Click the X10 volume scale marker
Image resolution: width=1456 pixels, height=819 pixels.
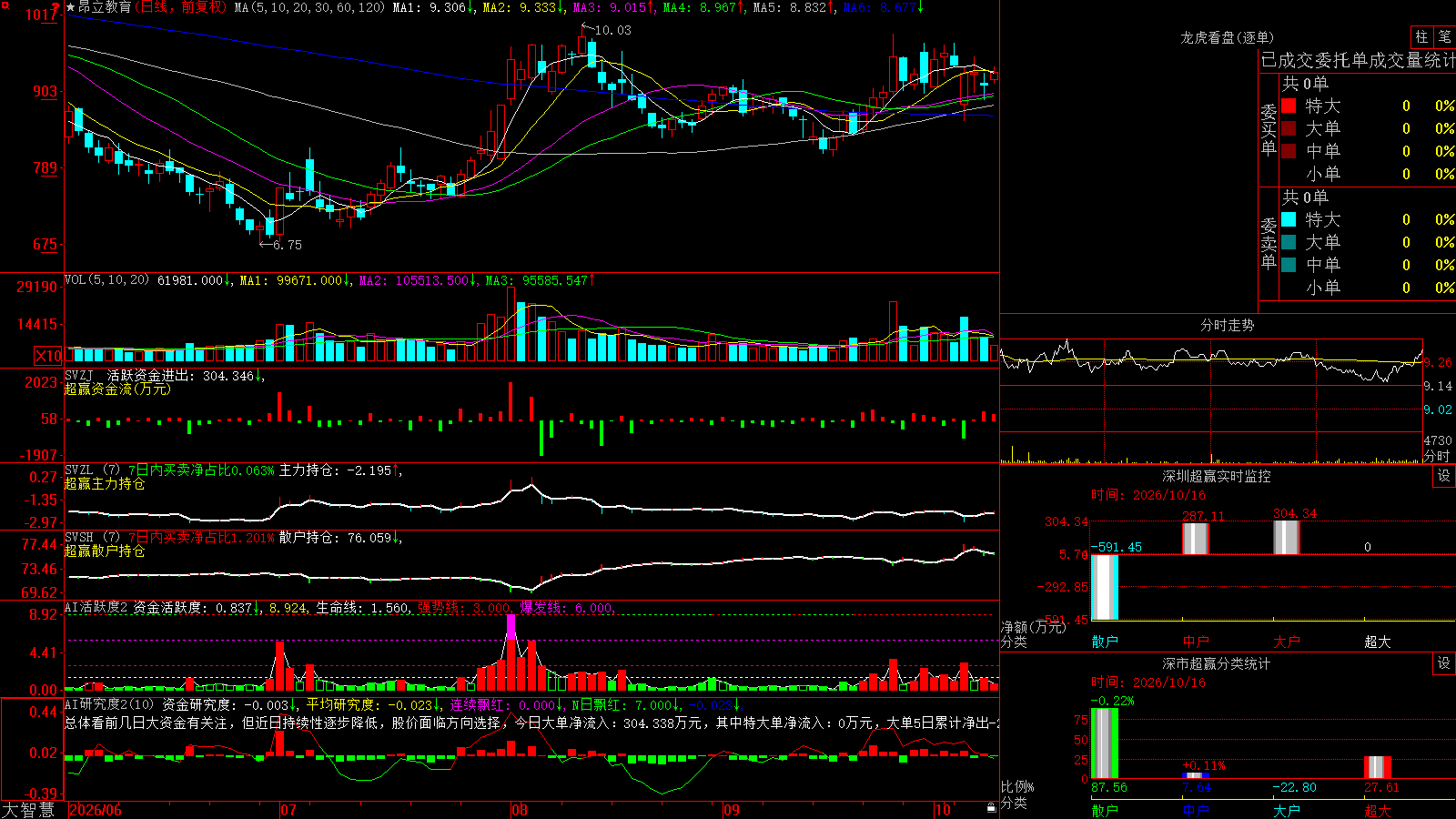click(48, 356)
